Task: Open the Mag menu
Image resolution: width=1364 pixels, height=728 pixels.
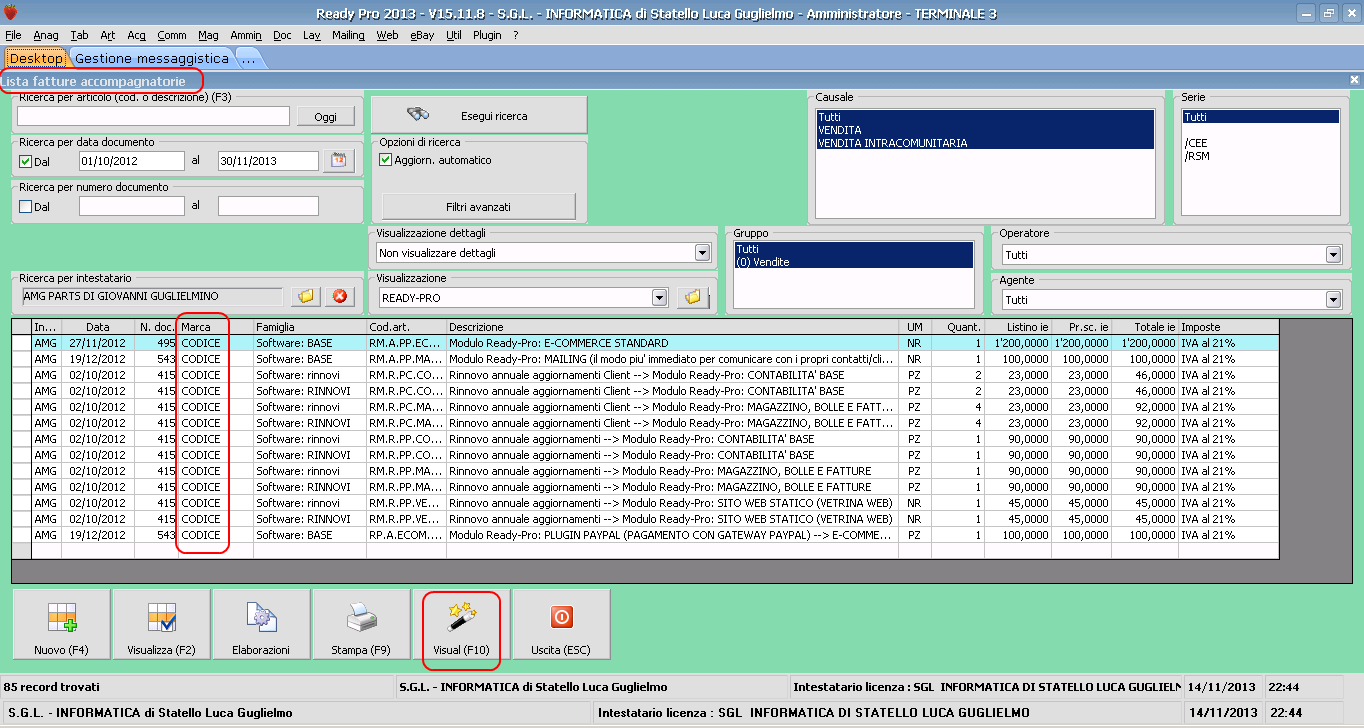Action: click(x=208, y=35)
